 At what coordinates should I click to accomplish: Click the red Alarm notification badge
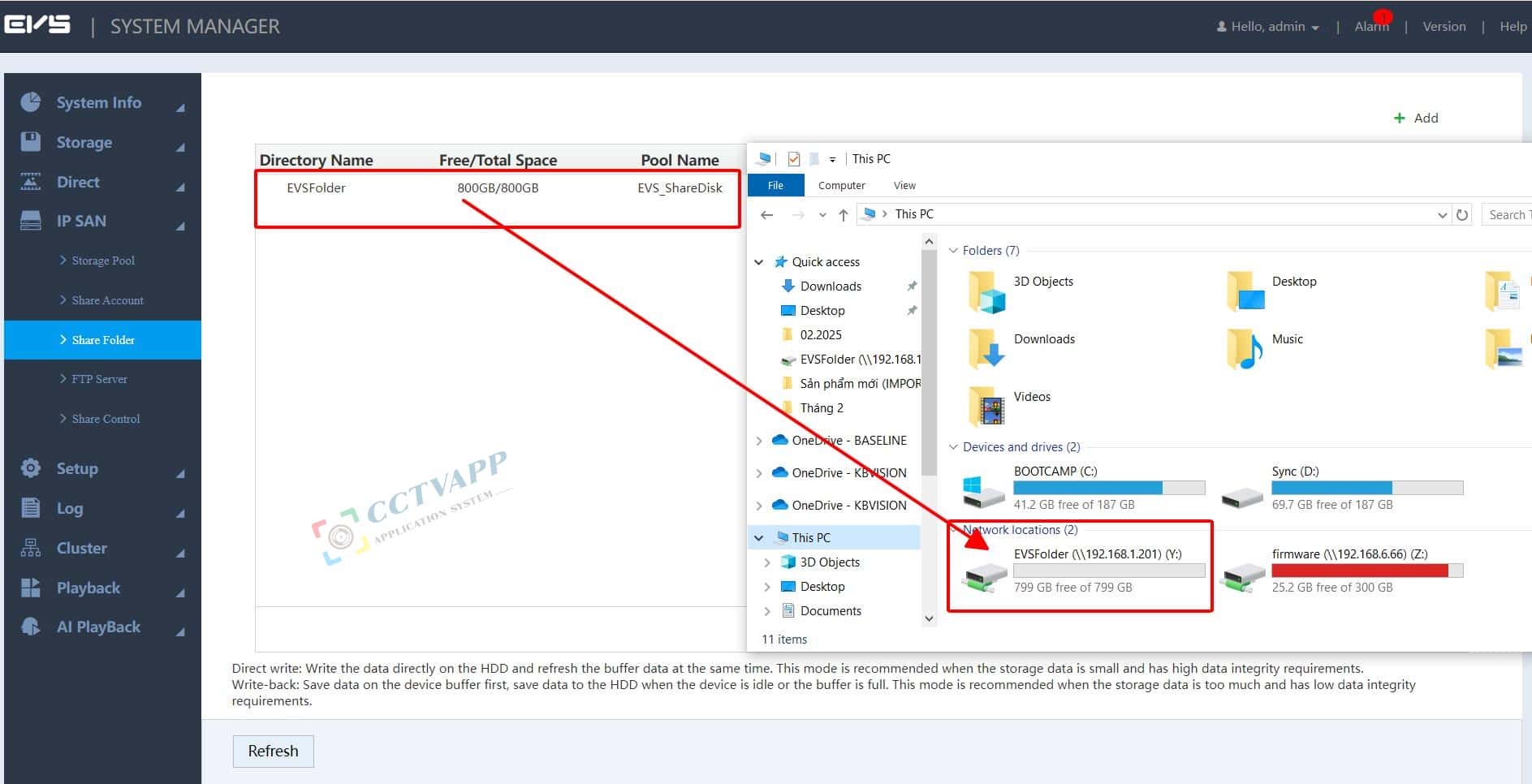[x=1383, y=17]
